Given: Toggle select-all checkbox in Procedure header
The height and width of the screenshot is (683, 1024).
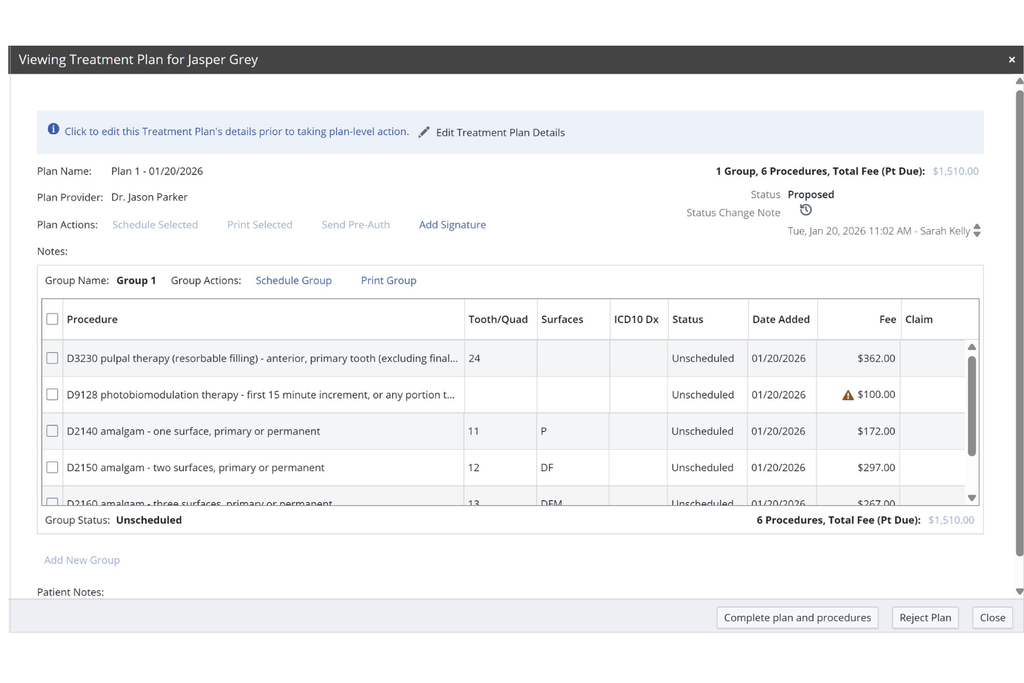Looking at the screenshot, I should pos(52,319).
